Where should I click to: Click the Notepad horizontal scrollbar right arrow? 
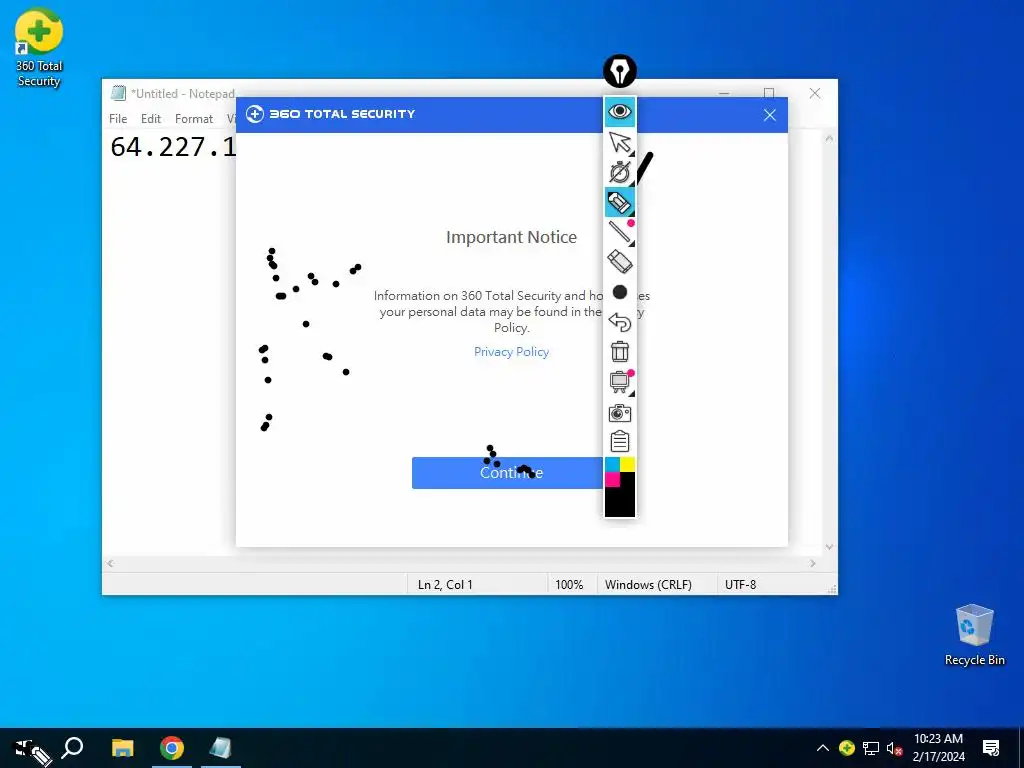812,563
